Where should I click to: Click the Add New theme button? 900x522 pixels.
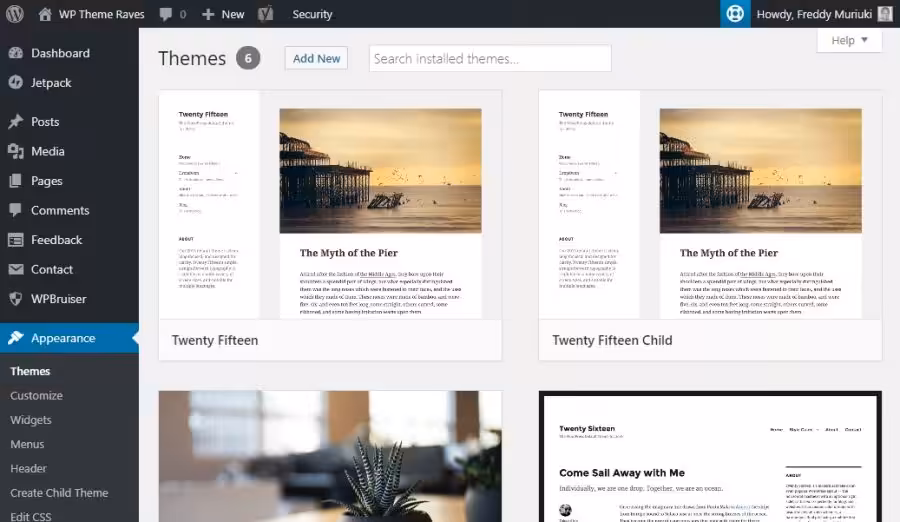316,58
